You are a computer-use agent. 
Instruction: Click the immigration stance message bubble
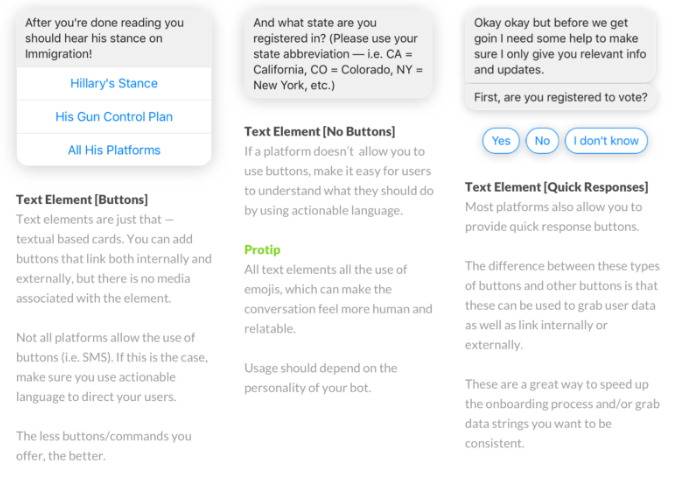click(114, 38)
